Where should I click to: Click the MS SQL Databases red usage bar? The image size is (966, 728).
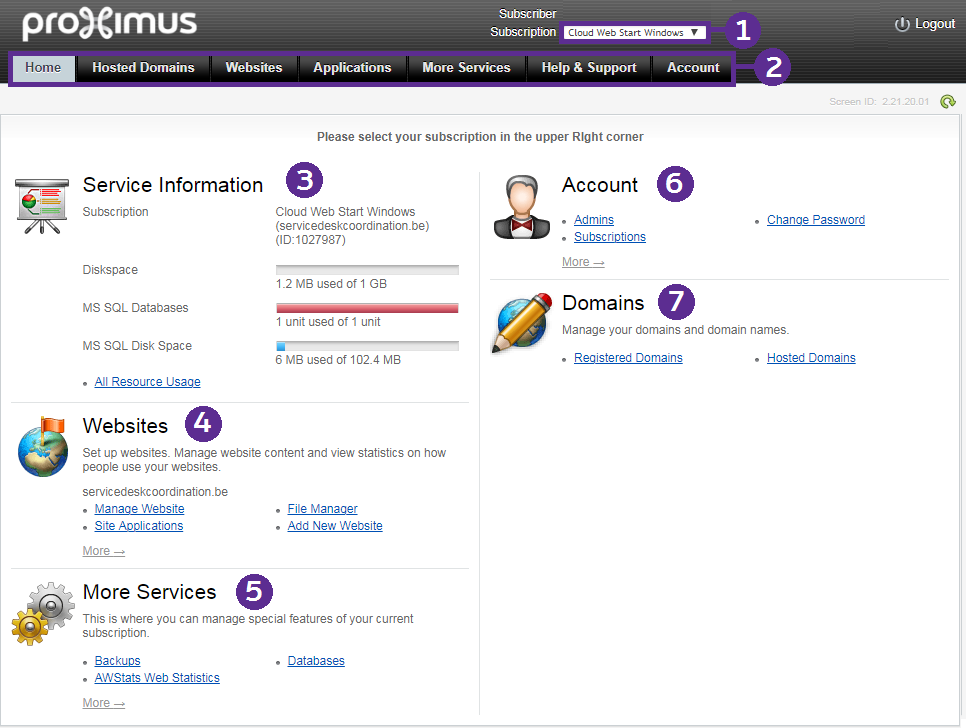pos(367,308)
